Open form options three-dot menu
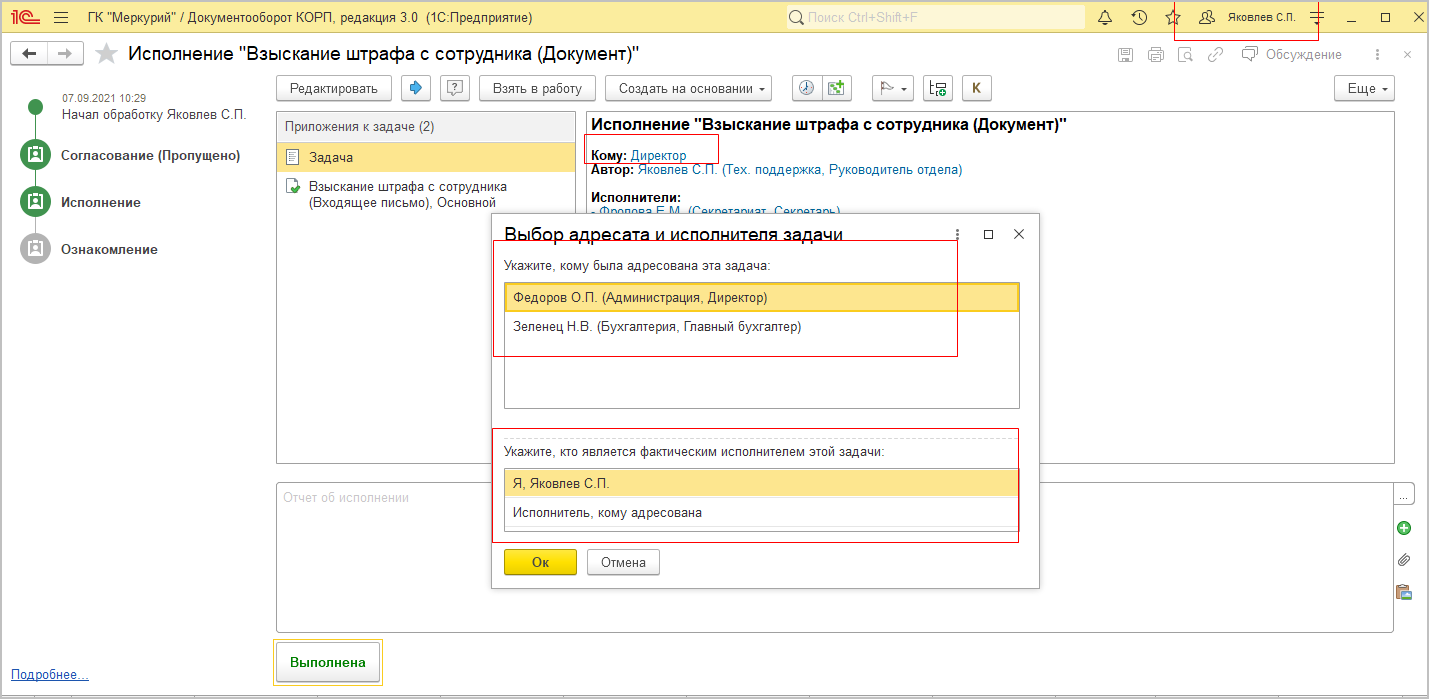The width and height of the screenshot is (1429, 699). point(1378,55)
